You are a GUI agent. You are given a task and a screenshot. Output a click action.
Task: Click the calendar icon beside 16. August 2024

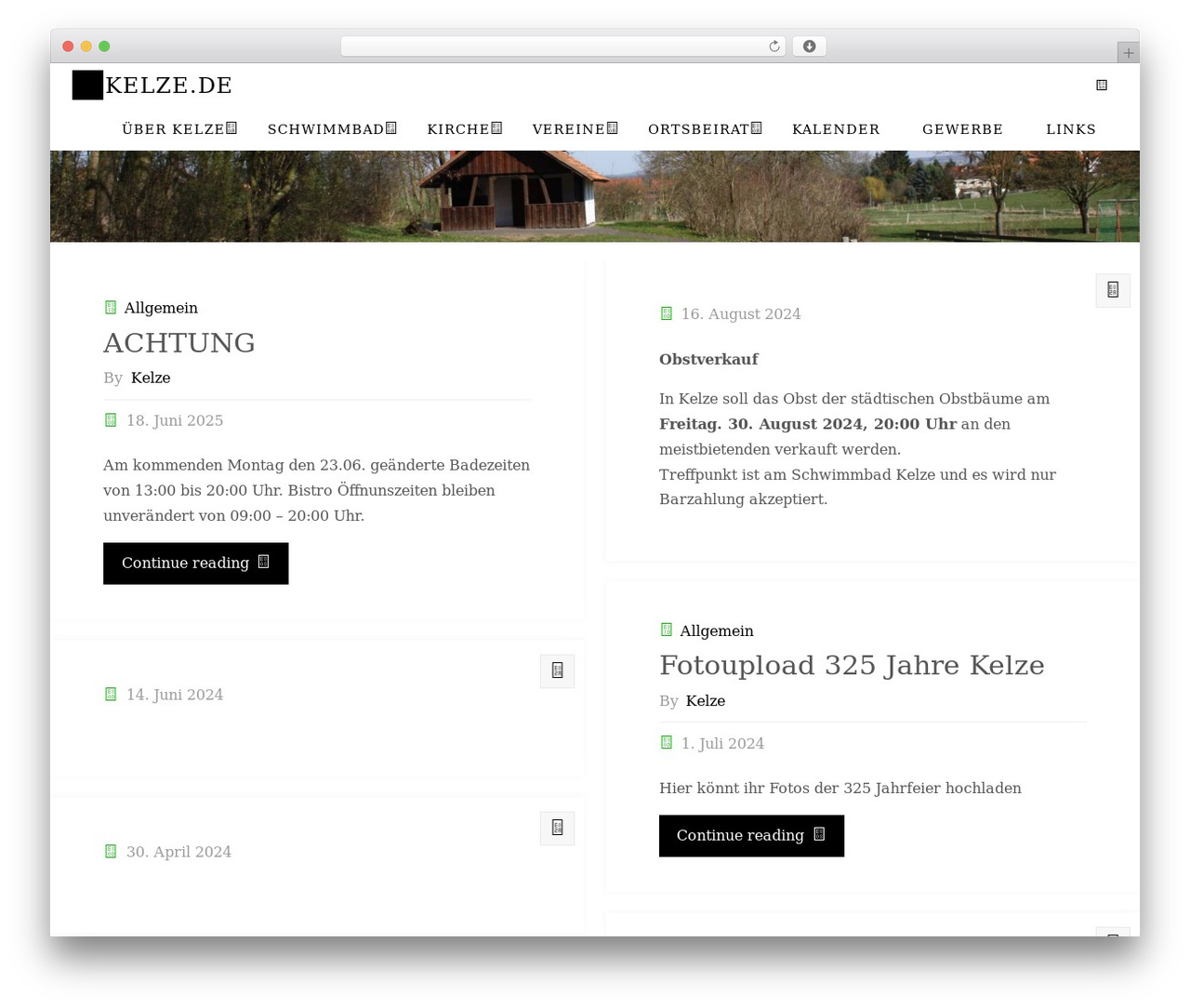tap(666, 314)
